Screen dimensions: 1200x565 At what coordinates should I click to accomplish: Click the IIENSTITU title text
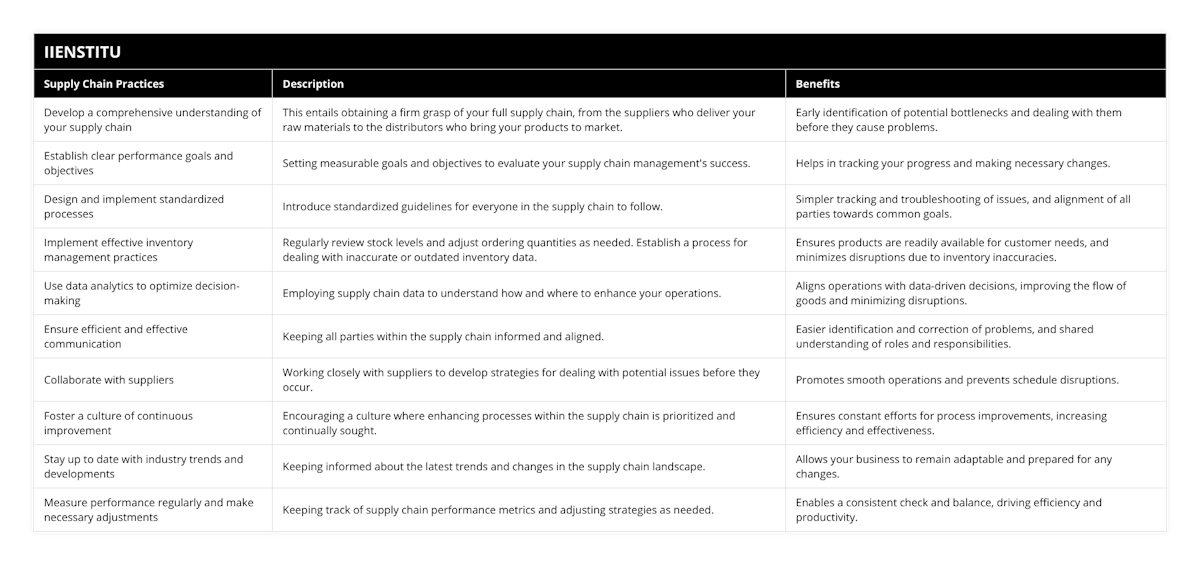coord(83,52)
